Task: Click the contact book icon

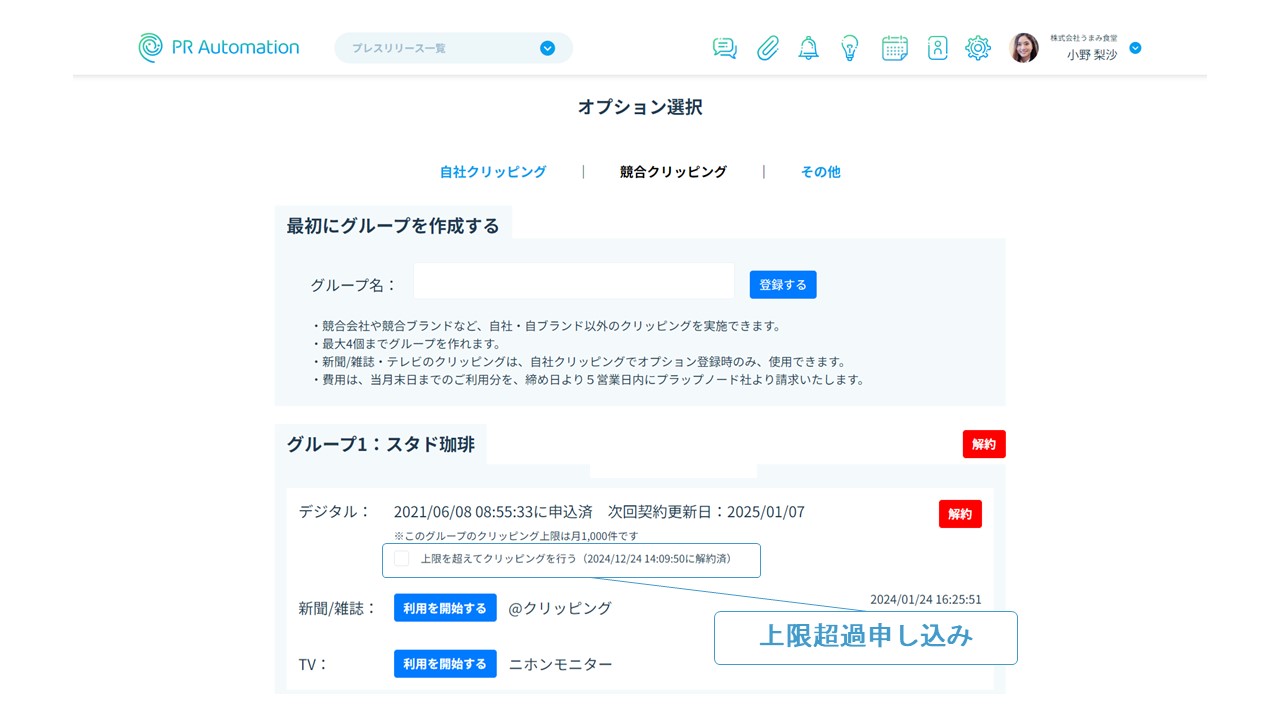Action: coord(937,48)
